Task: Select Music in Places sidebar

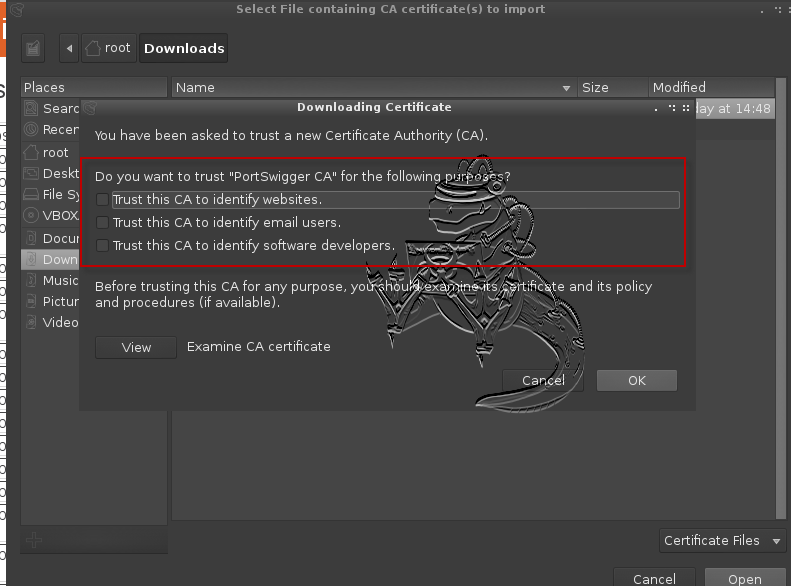Action: (x=51, y=280)
